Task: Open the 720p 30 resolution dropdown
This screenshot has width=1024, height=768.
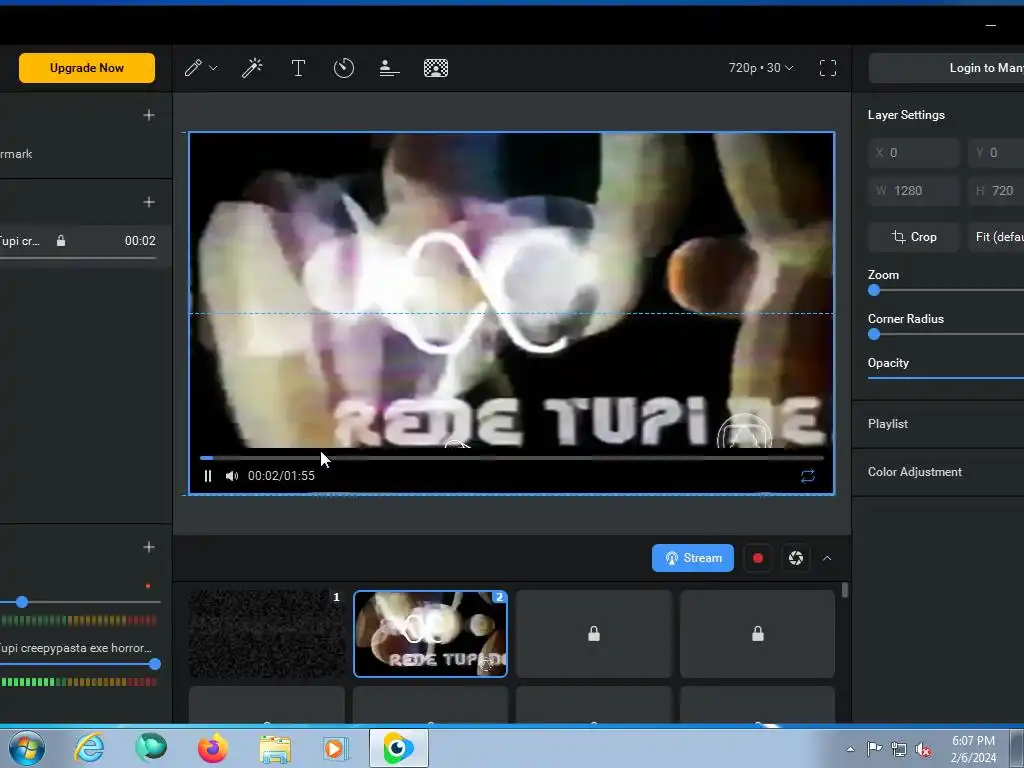Action: pyautogui.click(x=761, y=68)
